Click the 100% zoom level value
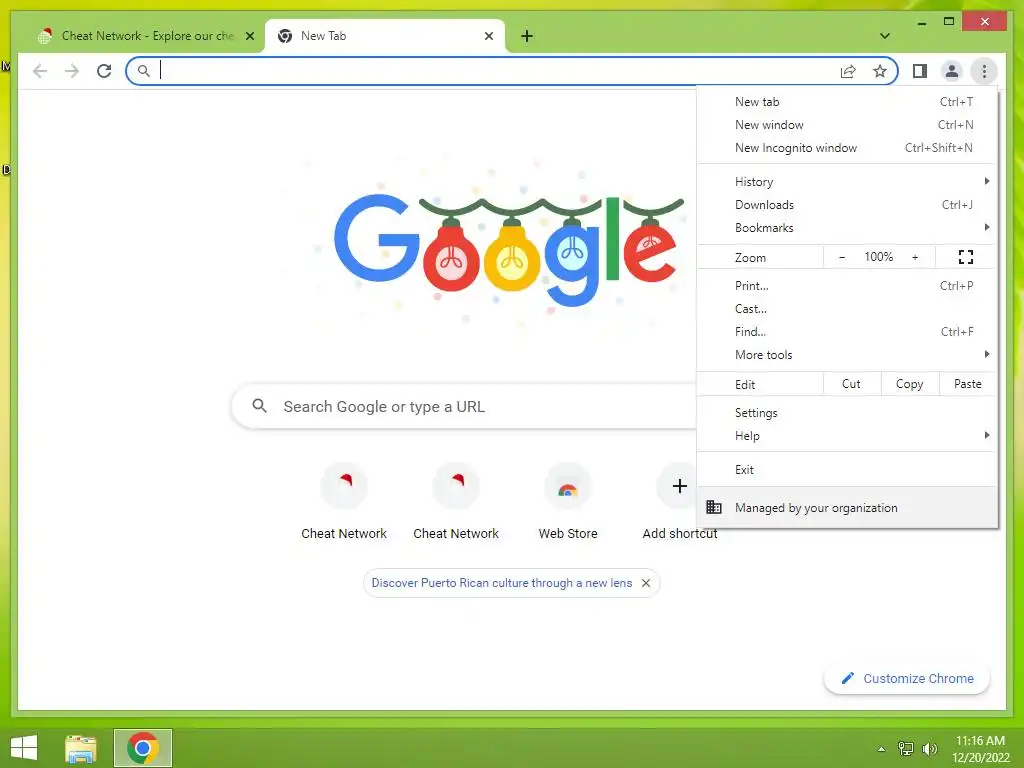The image size is (1024, 768). (878, 257)
